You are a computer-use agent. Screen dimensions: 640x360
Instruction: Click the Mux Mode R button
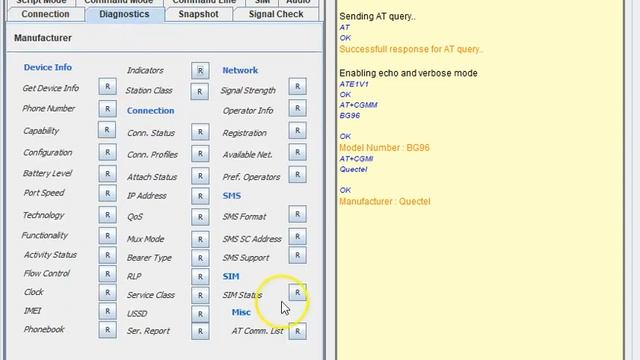click(x=200, y=239)
